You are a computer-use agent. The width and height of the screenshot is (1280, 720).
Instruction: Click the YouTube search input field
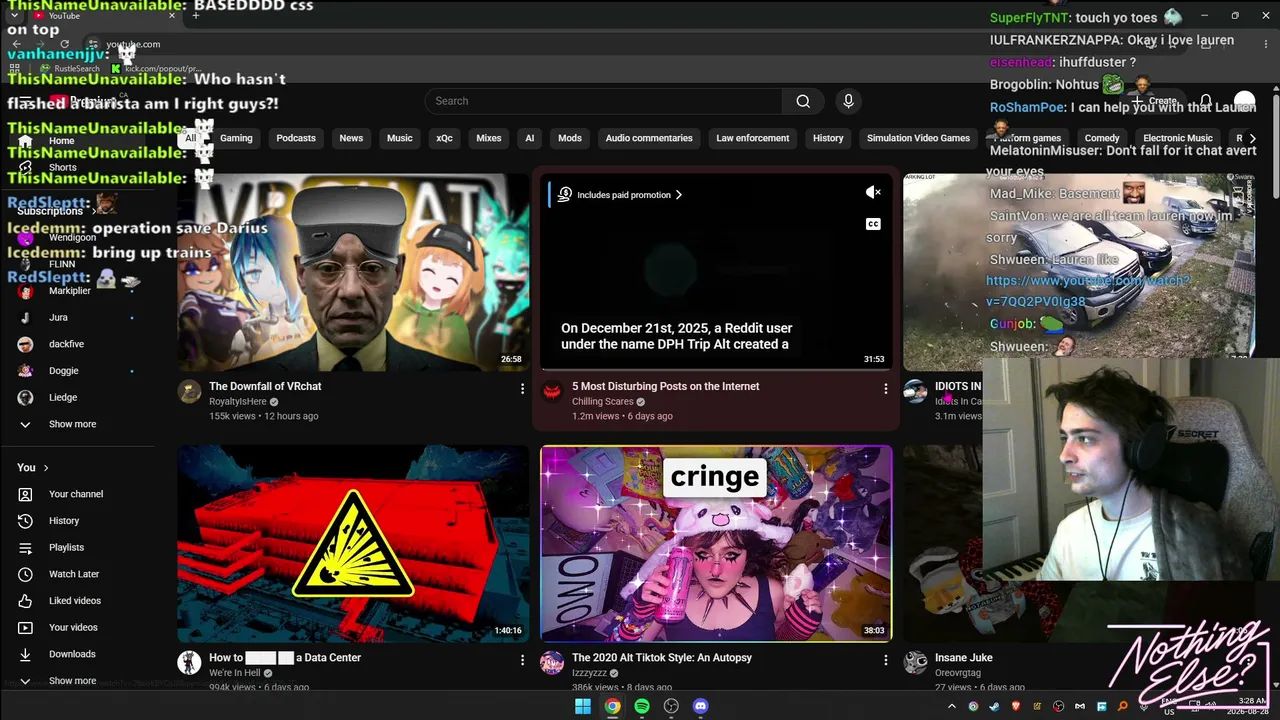click(604, 101)
